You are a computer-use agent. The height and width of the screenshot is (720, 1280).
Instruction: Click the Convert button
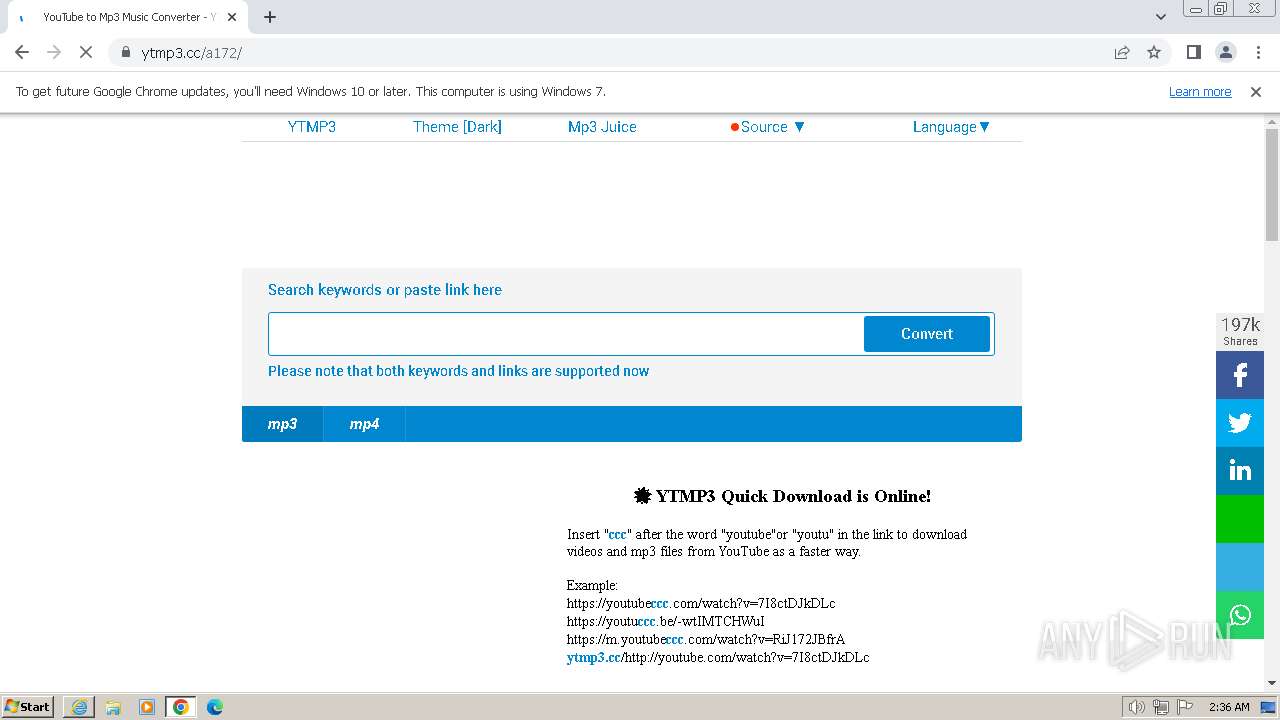click(927, 334)
